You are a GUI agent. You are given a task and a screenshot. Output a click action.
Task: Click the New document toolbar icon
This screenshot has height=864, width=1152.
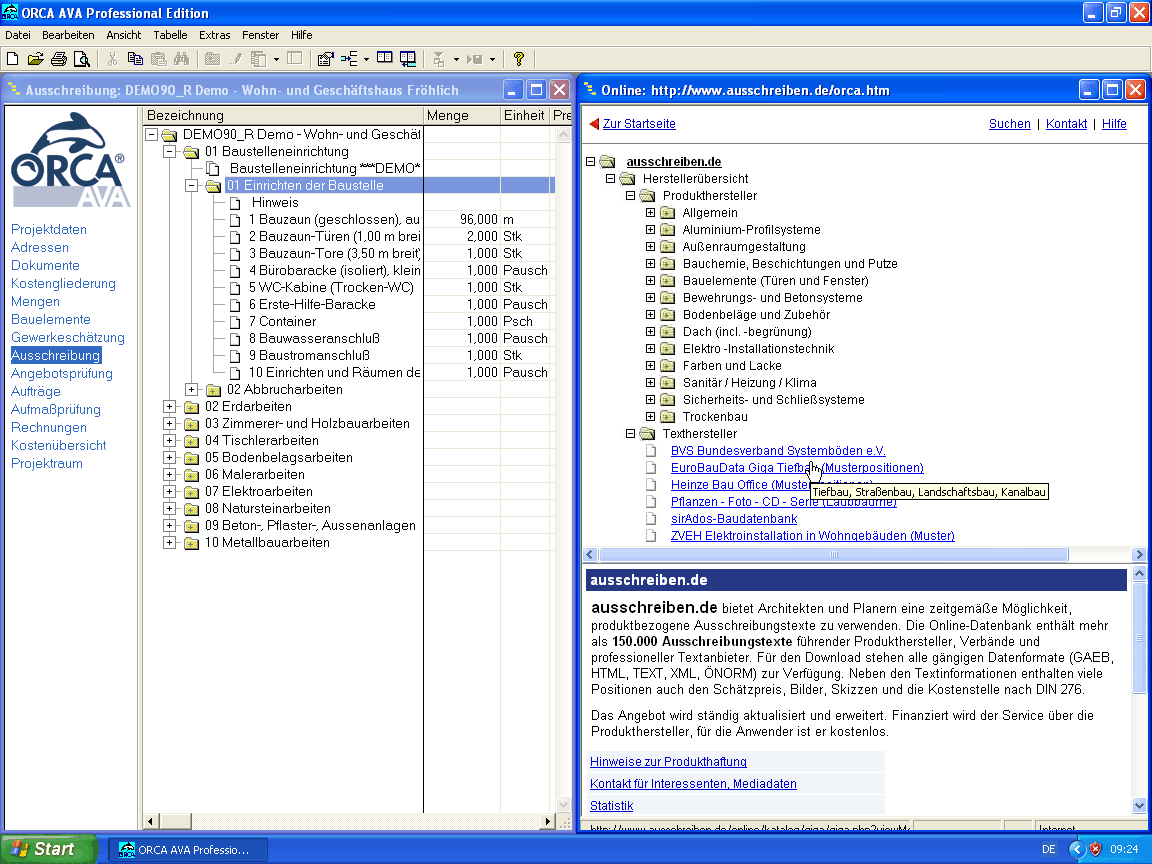pyautogui.click(x=13, y=59)
